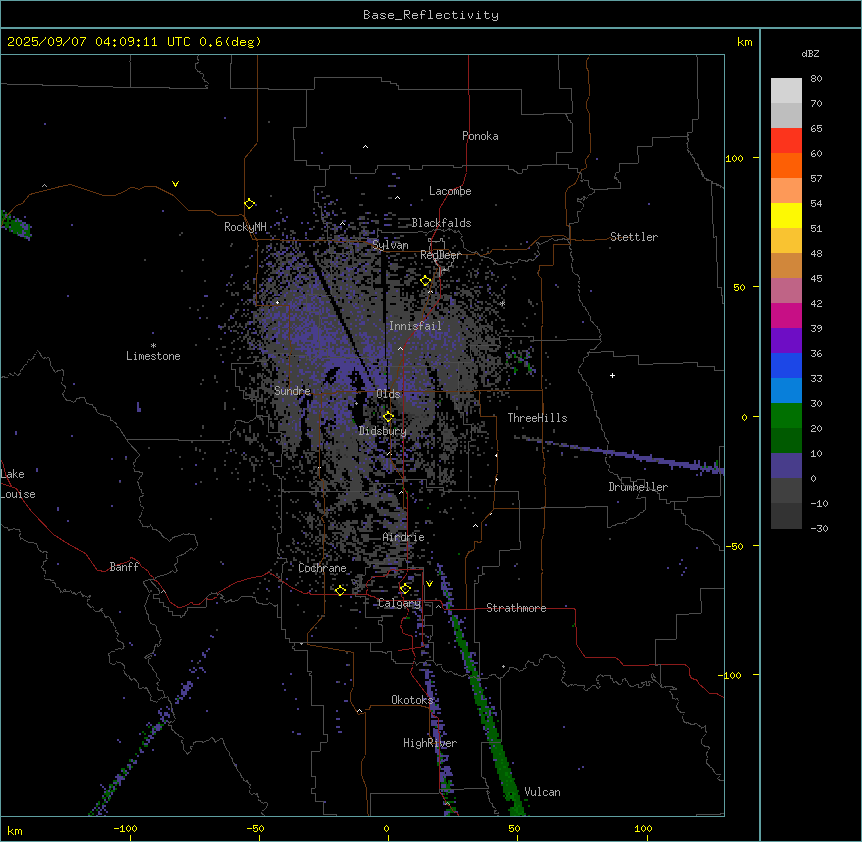Image resolution: width=862 pixels, height=842 pixels.
Task: Click the yellow diamond marker below Cochrane
Action: (340, 590)
